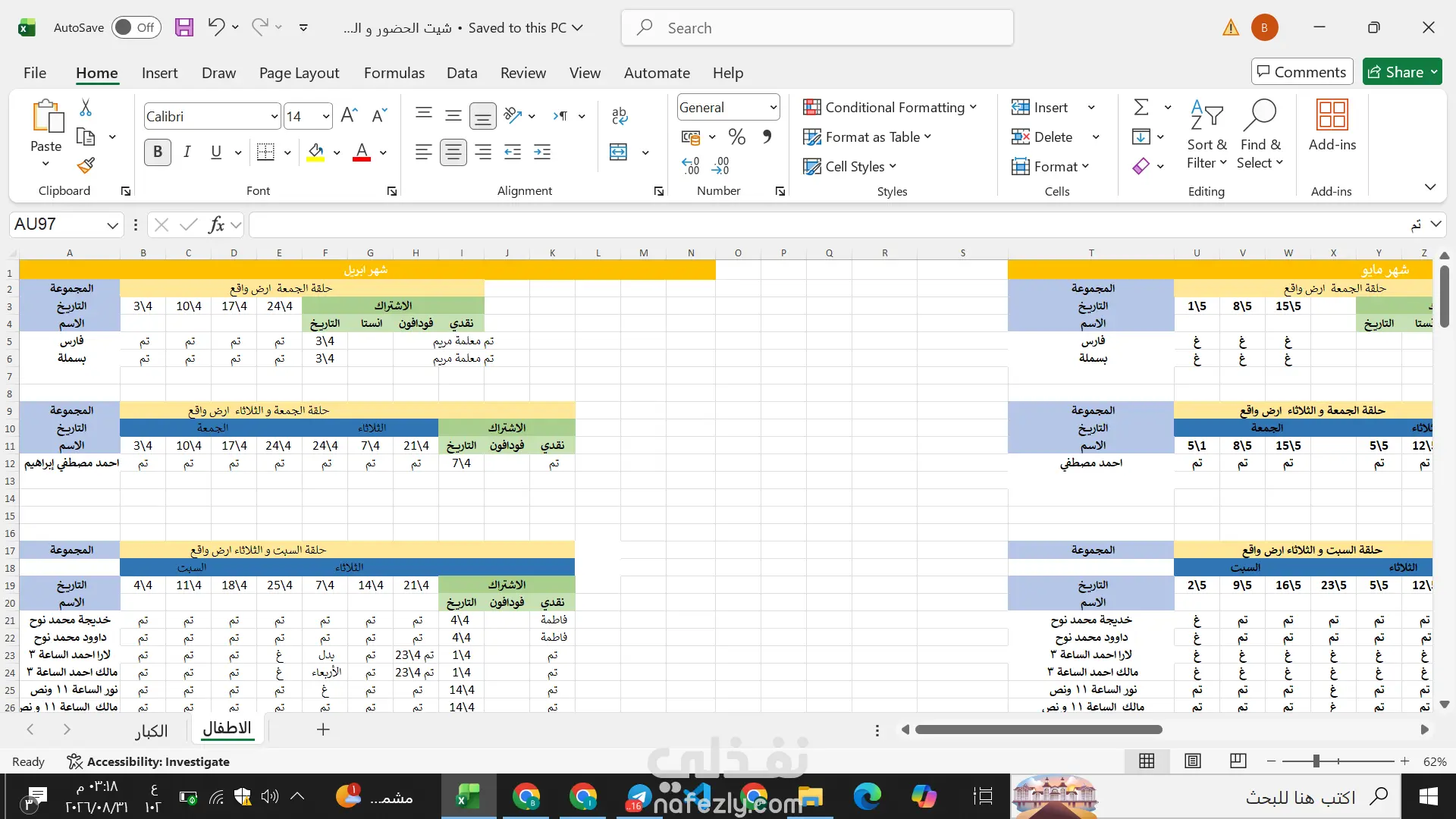This screenshot has width=1456, height=819.
Task: Click the Save floppy disk icon
Action: [x=184, y=27]
